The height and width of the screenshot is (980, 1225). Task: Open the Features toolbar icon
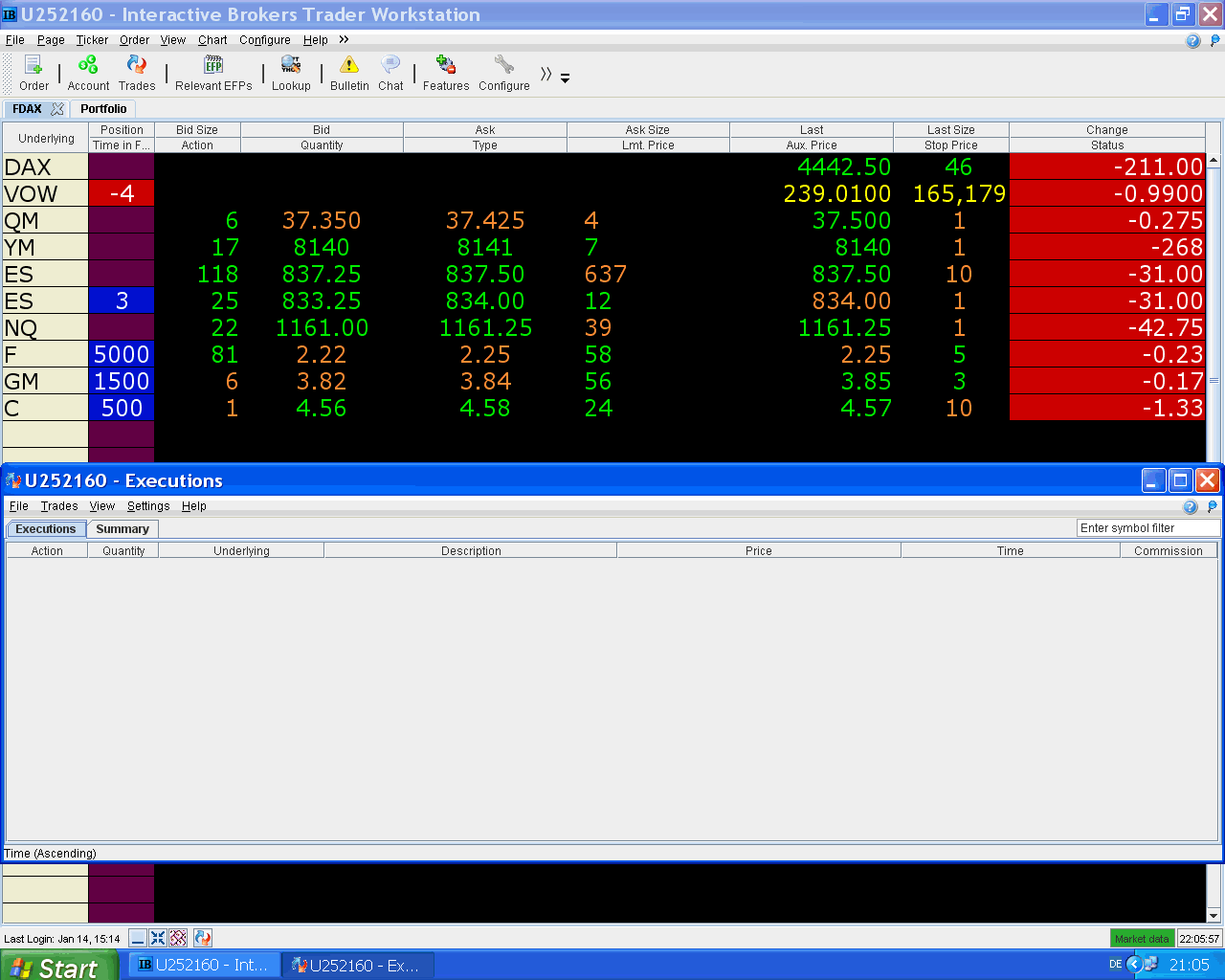(x=446, y=73)
